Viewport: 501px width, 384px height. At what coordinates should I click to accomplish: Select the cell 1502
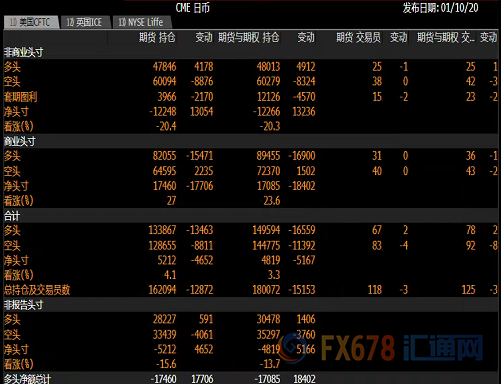click(306, 171)
